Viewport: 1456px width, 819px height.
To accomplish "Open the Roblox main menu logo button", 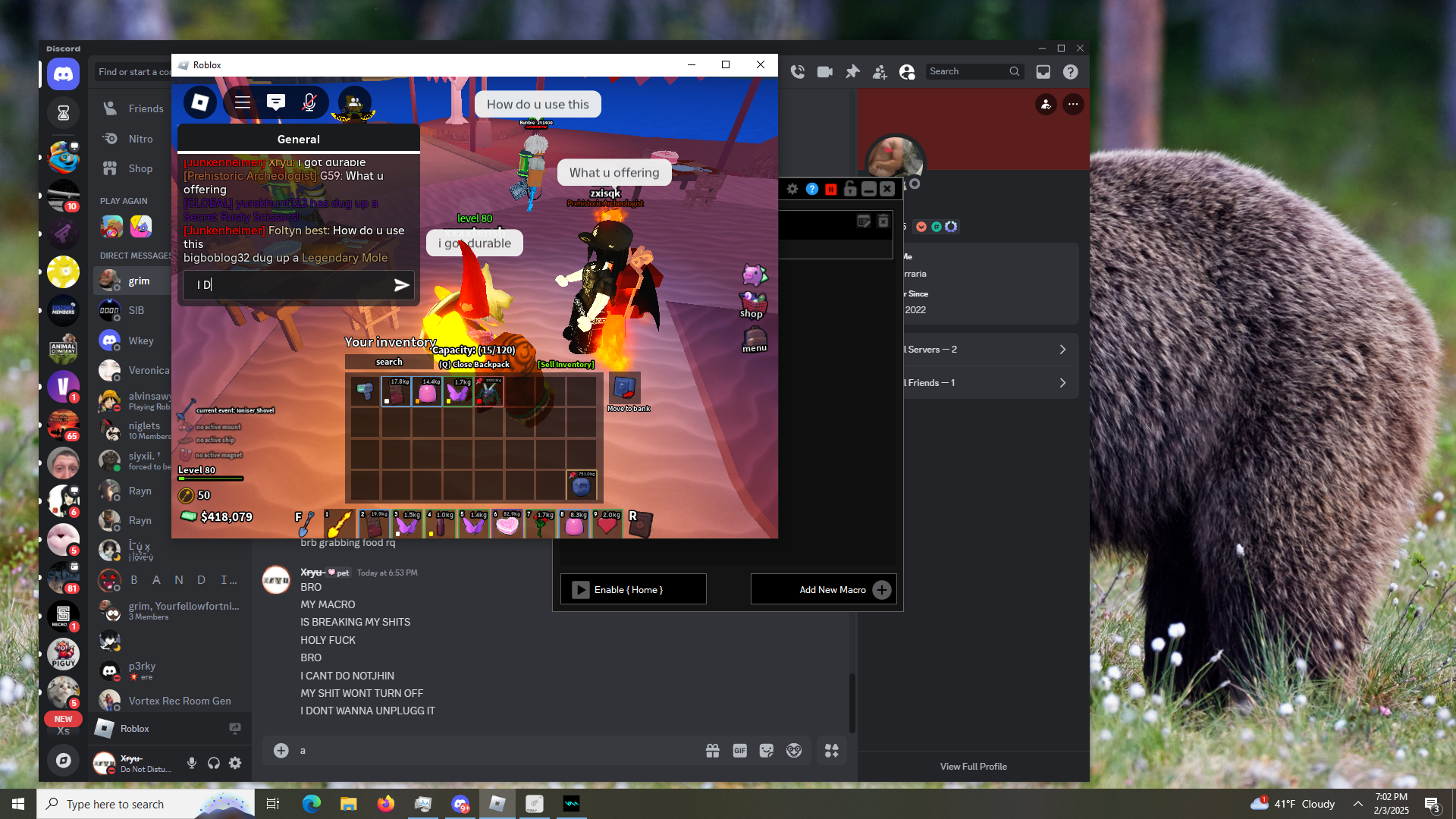I will tap(200, 102).
